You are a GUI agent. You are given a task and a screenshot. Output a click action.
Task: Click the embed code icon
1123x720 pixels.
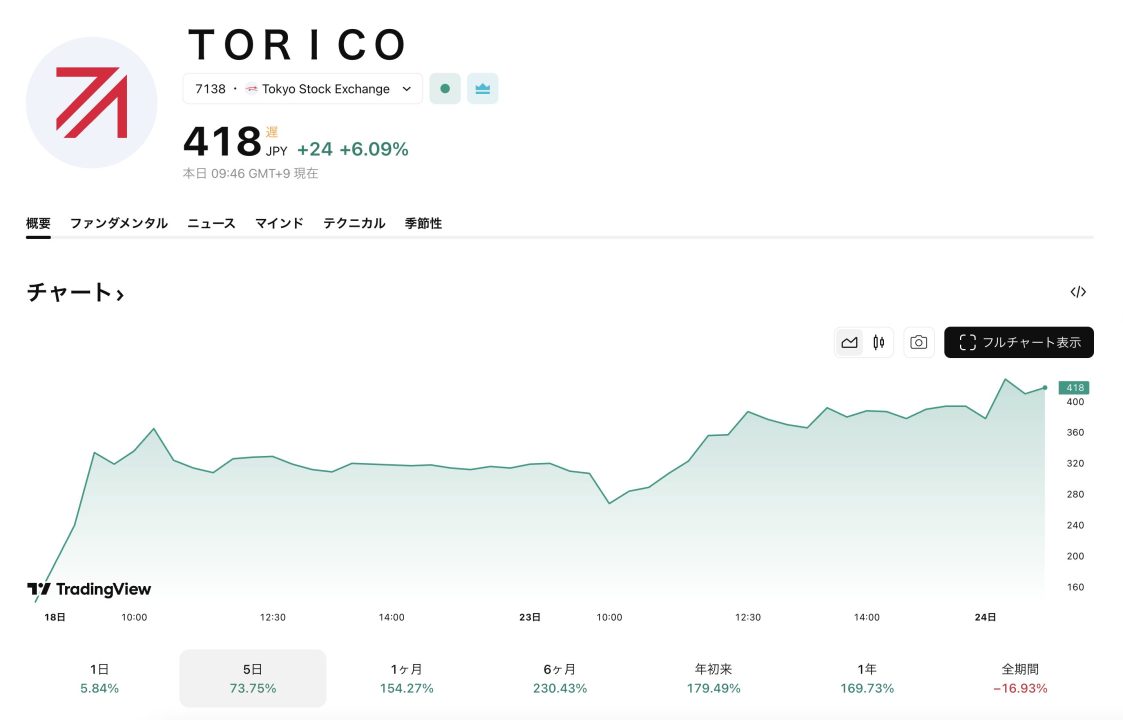[x=1077, y=292]
